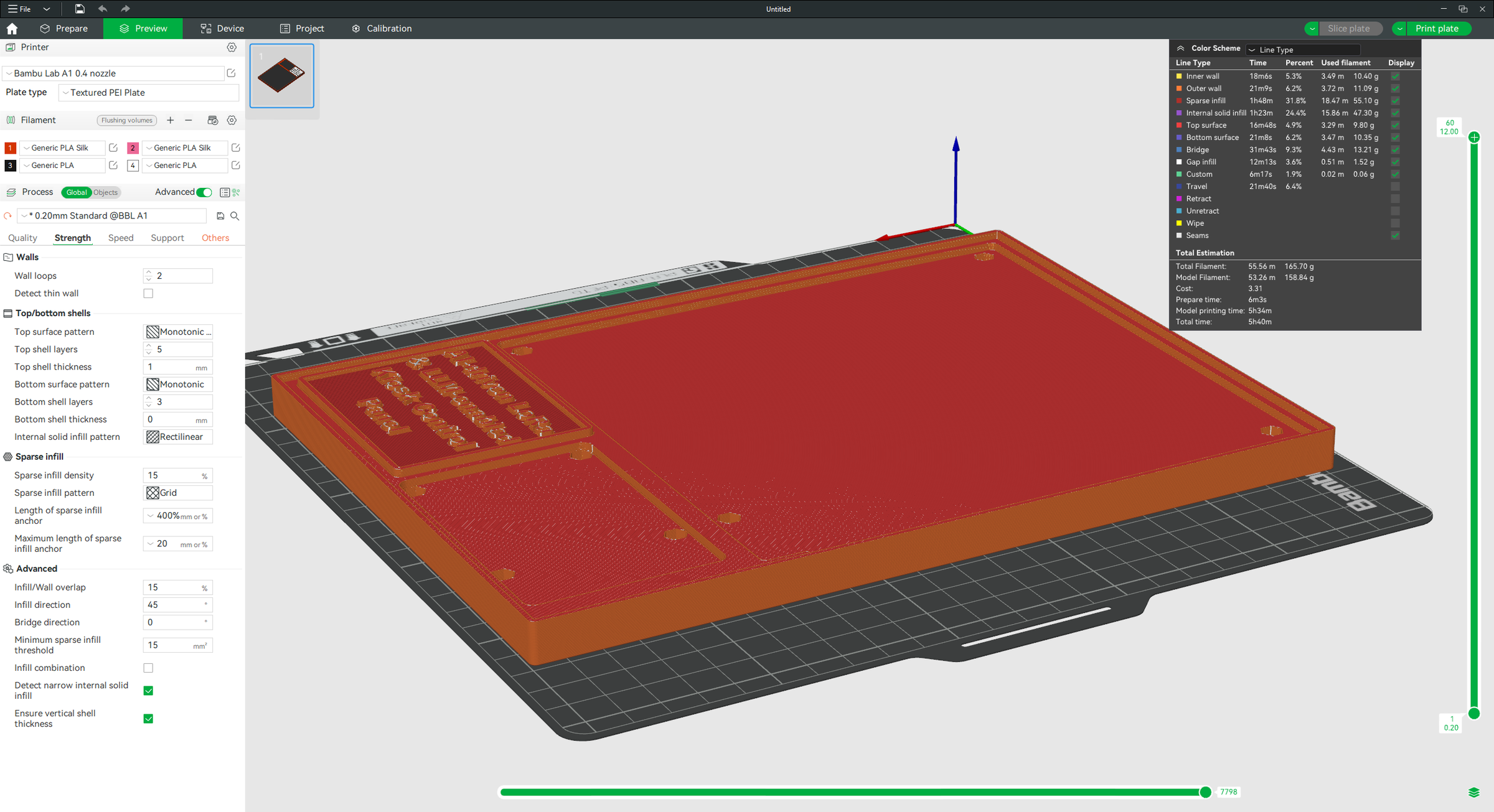Open printer settings gear icon

pos(232,47)
